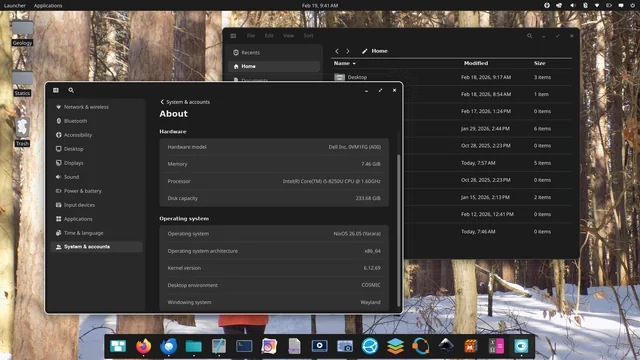
Task: Click the Kernel version row
Action: point(274,268)
